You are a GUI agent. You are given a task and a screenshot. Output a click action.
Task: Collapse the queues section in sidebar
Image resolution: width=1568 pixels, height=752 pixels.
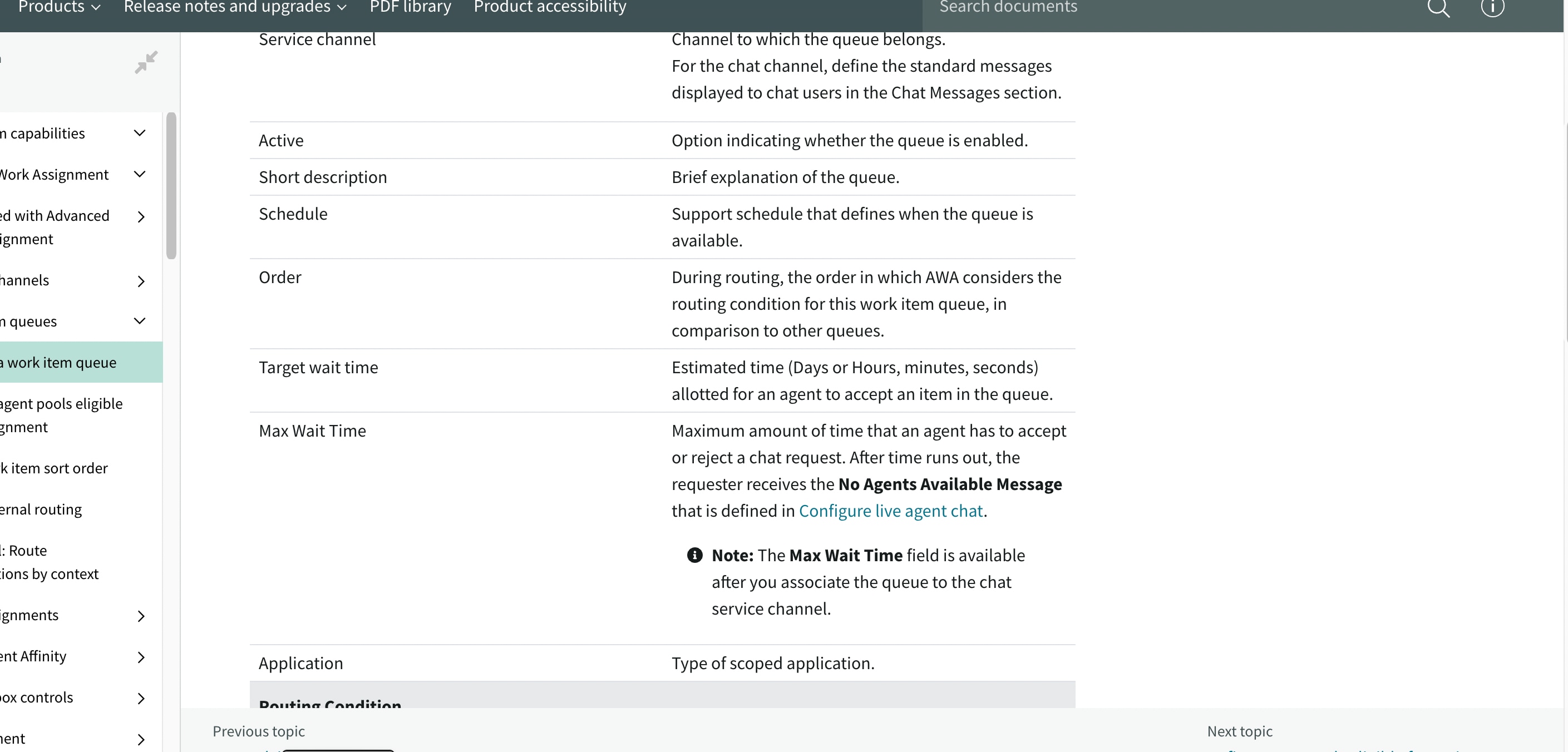[x=140, y=321]
